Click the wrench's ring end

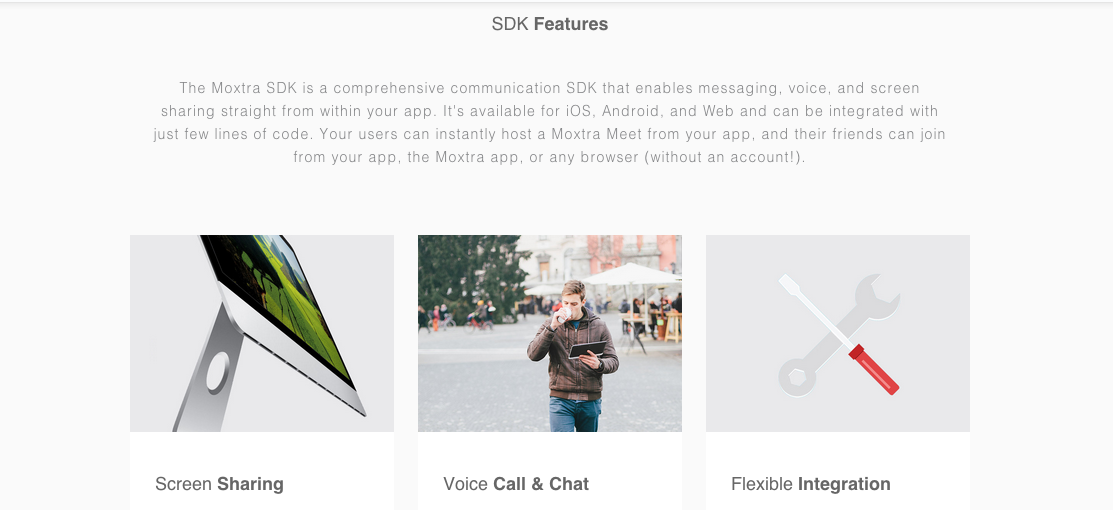[x=798, y=377]
